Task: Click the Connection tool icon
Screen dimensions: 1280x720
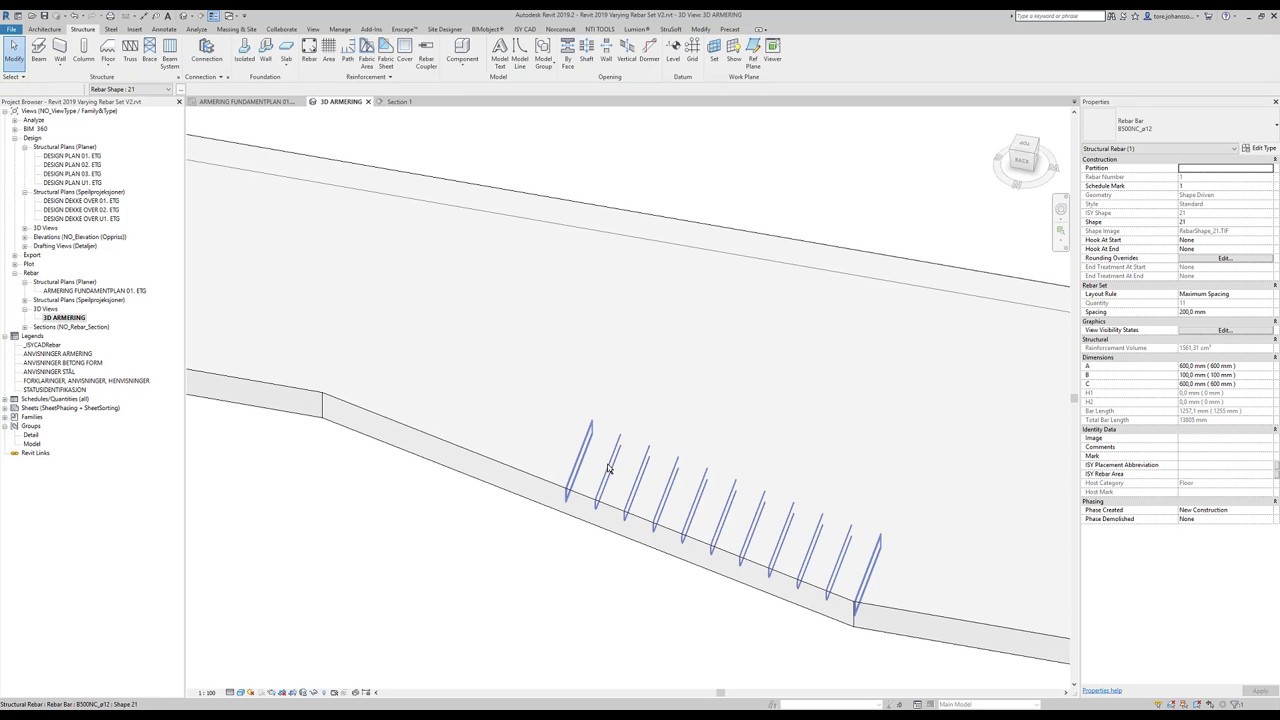Action: pos(207,51)
